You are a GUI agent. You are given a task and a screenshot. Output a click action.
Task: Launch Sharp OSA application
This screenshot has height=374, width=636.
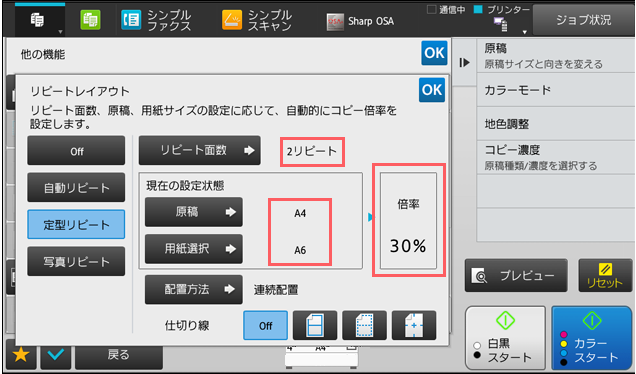[x=360, y=21]
